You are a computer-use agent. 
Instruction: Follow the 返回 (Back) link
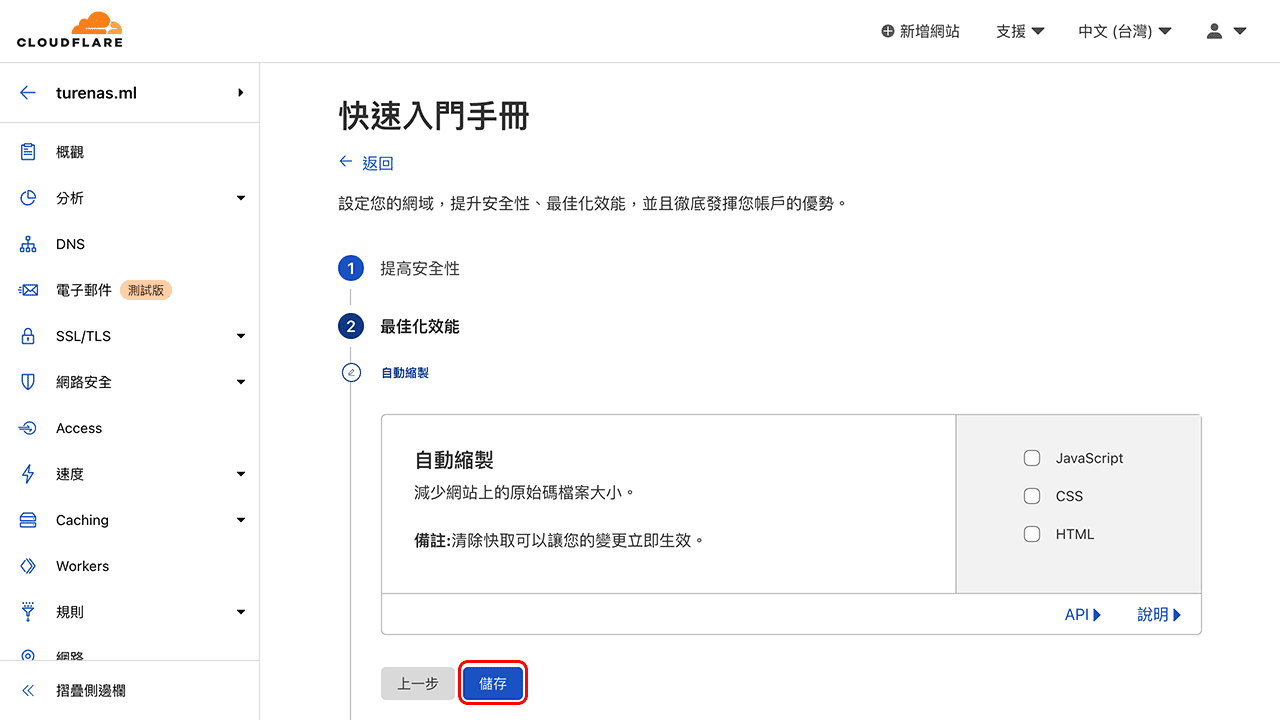pos(367,162)
